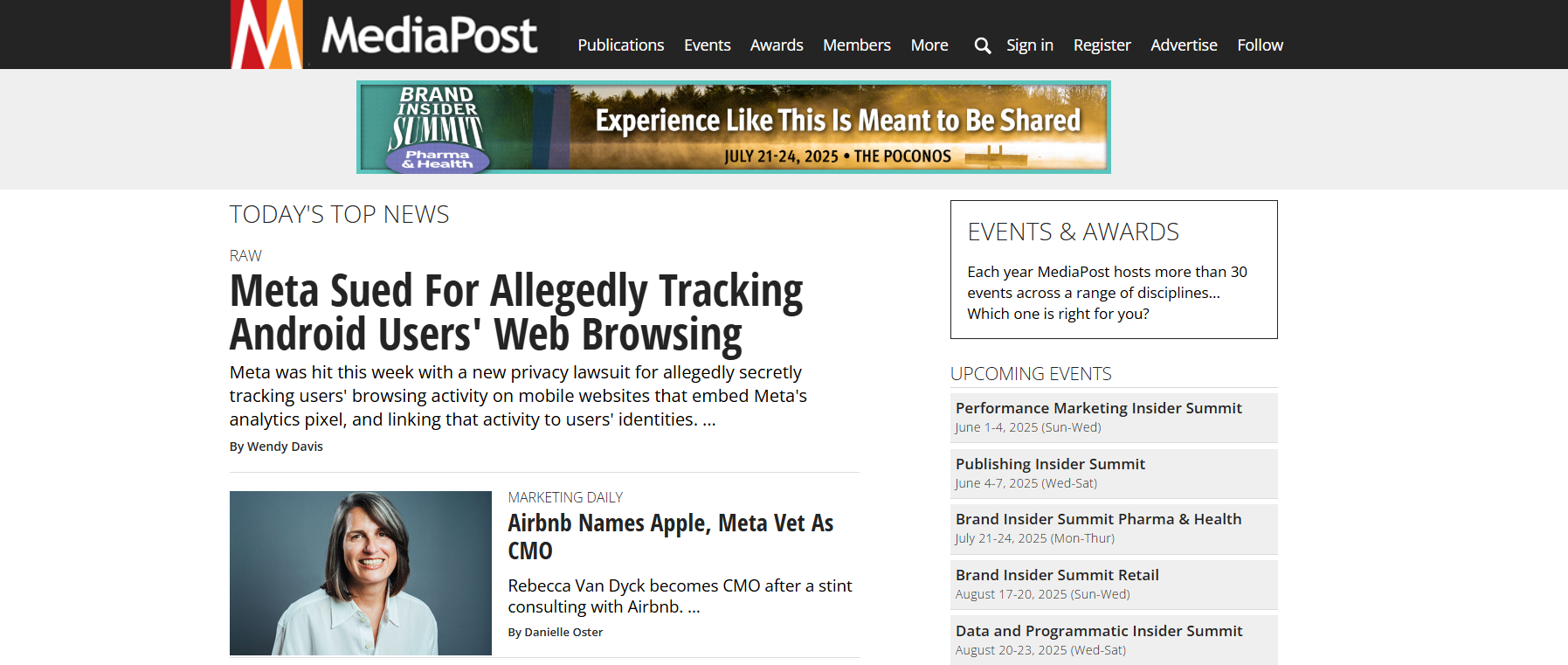Screen dimensions: 1568x665
Task: Expand the Members menu
Action: pos(857,45)
